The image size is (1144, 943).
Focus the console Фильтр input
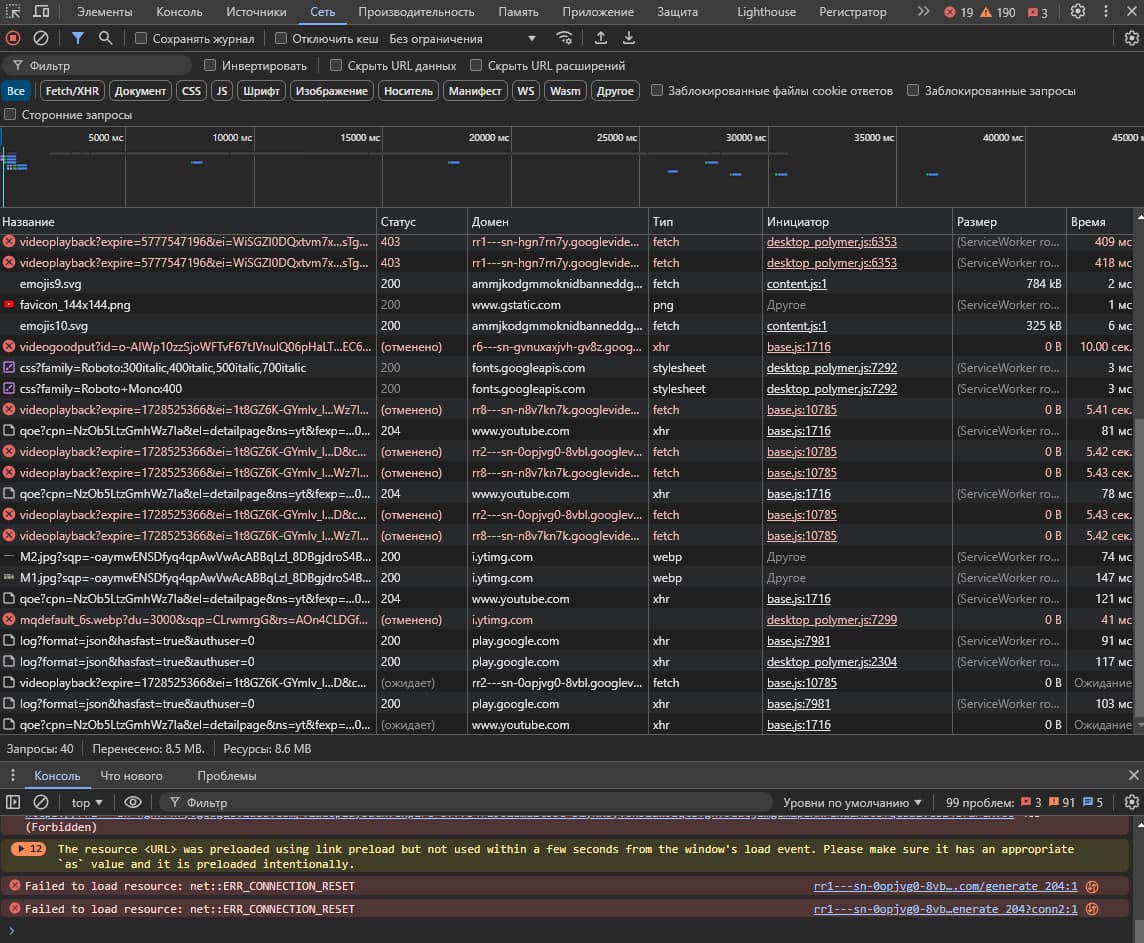467,802
